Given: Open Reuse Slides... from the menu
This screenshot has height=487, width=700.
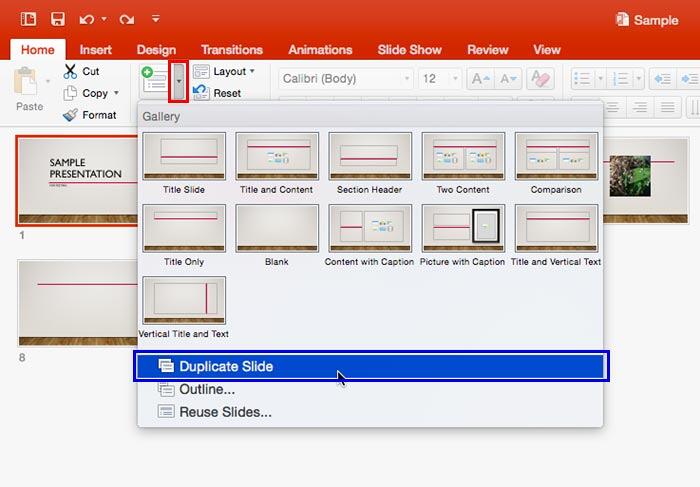Looking at the screenshot, I should [371, 412].
